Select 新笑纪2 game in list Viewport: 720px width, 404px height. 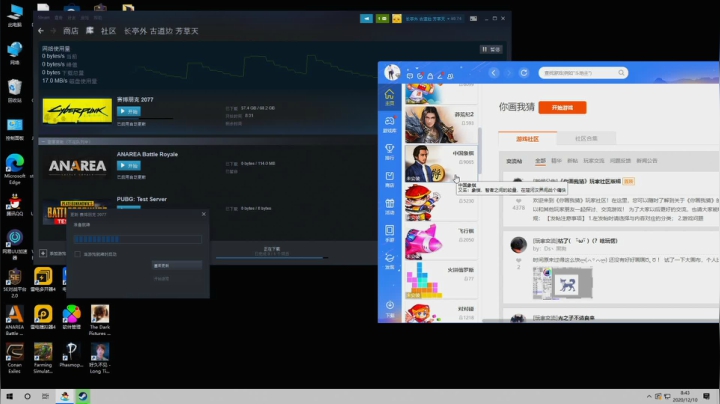point(441,124)
